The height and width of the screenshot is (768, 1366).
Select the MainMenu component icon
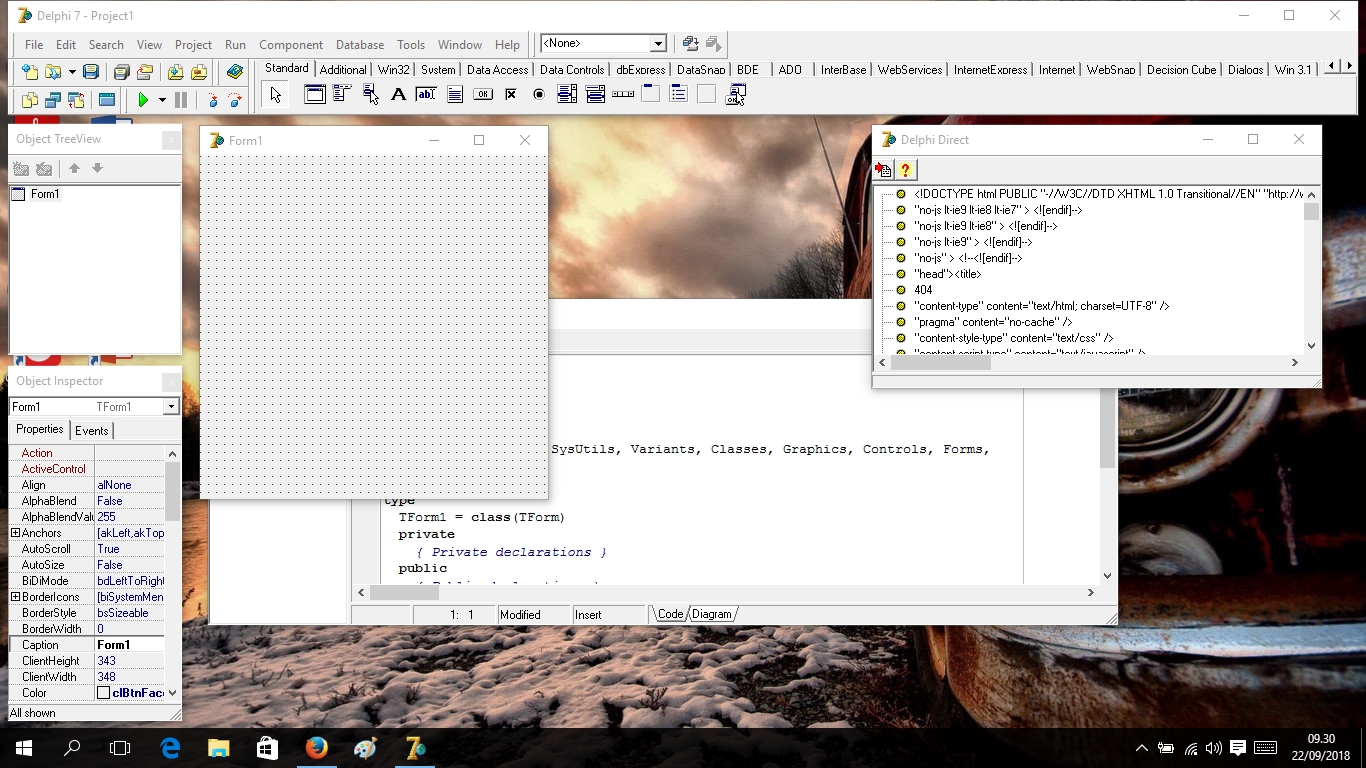(x=342, y=95)
